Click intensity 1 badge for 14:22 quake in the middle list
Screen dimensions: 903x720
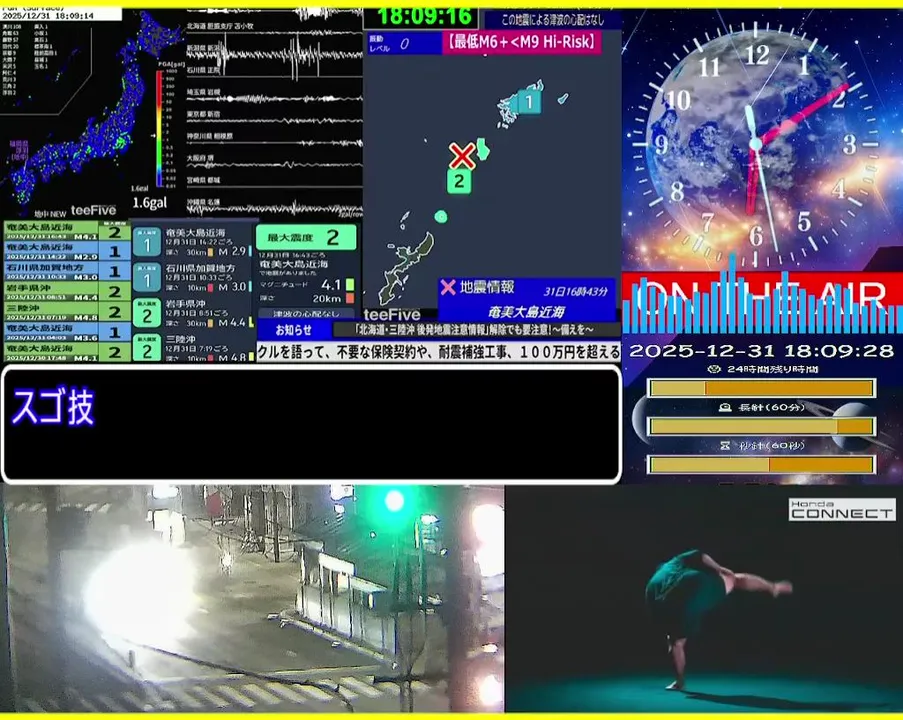point(147,243)
